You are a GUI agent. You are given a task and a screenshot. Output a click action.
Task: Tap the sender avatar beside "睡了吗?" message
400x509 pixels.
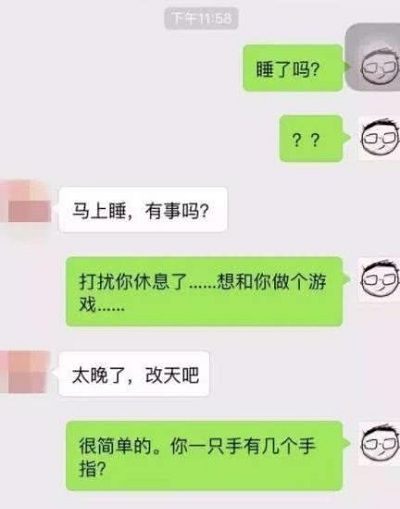[373, 57]
